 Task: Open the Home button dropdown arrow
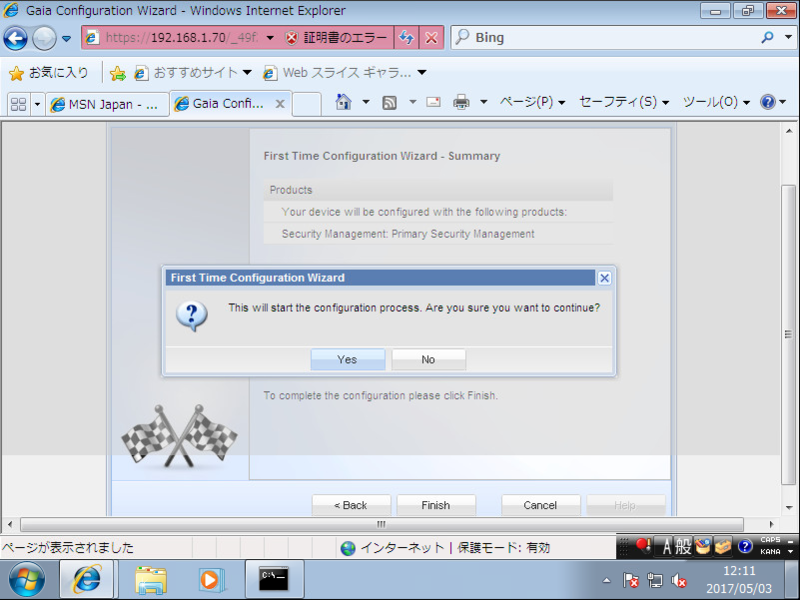coord(366,102)
